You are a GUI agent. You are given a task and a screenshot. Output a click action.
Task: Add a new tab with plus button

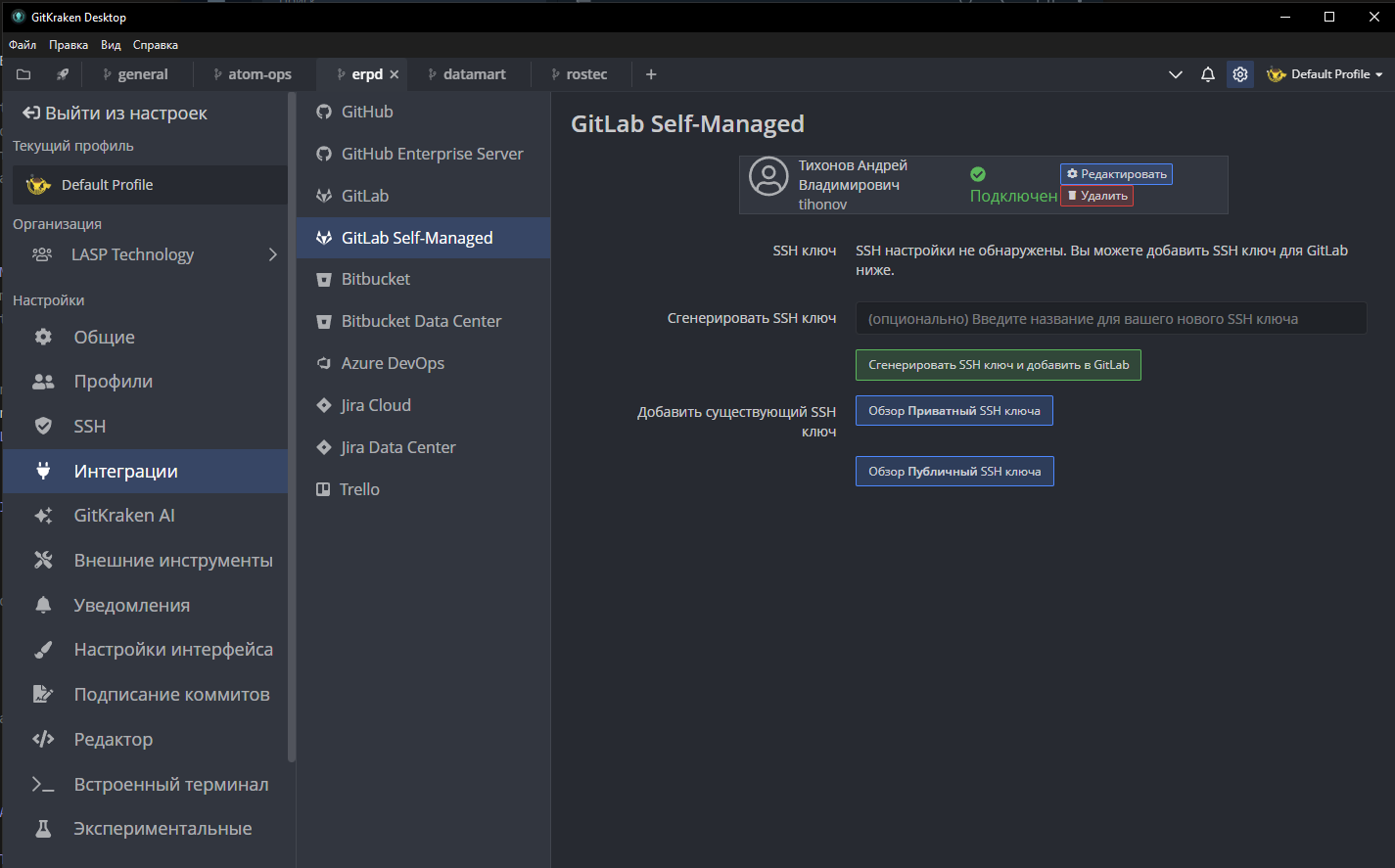coord(651,74)
